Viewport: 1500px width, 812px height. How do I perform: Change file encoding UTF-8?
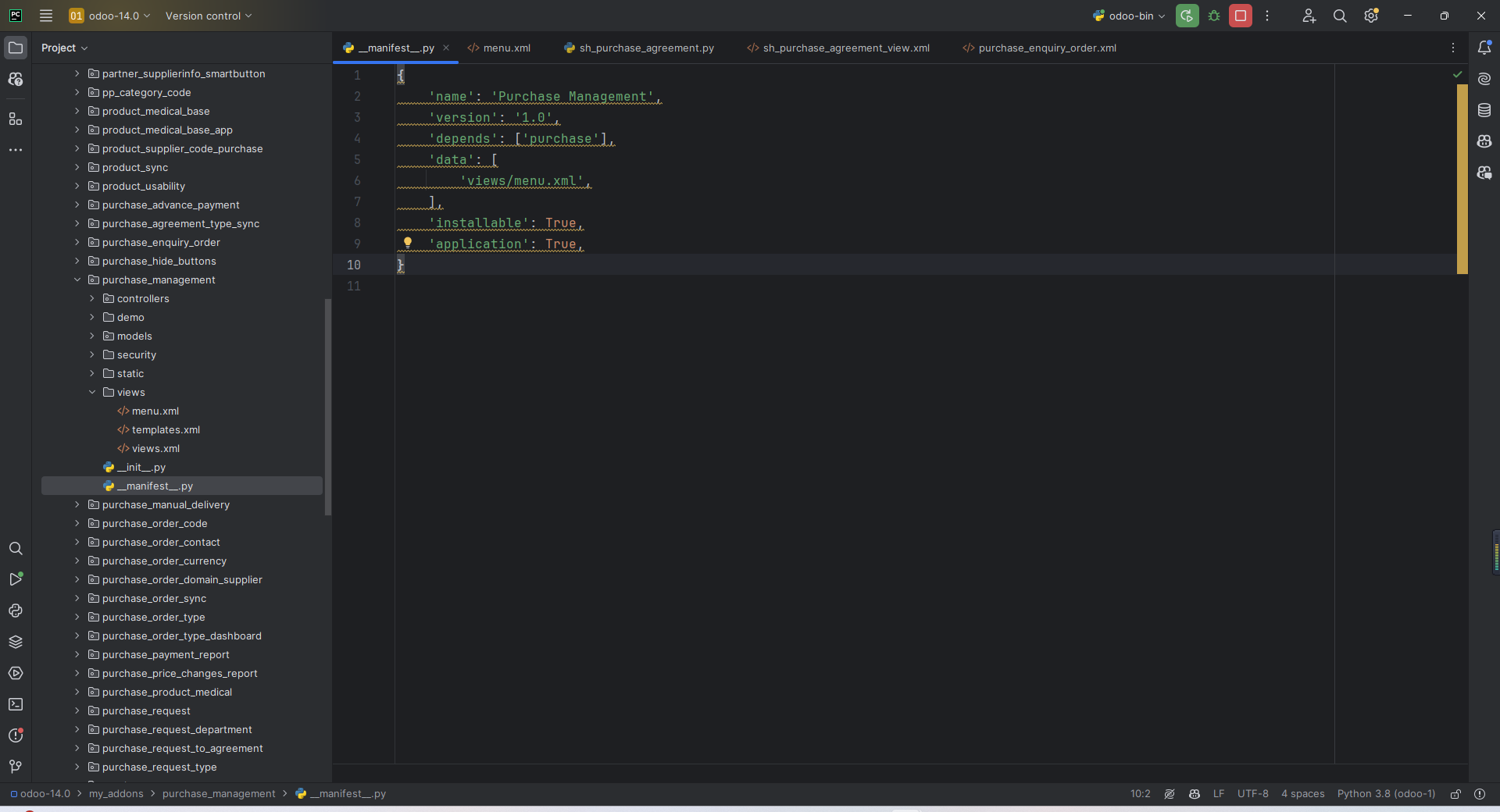point(1253,794)
